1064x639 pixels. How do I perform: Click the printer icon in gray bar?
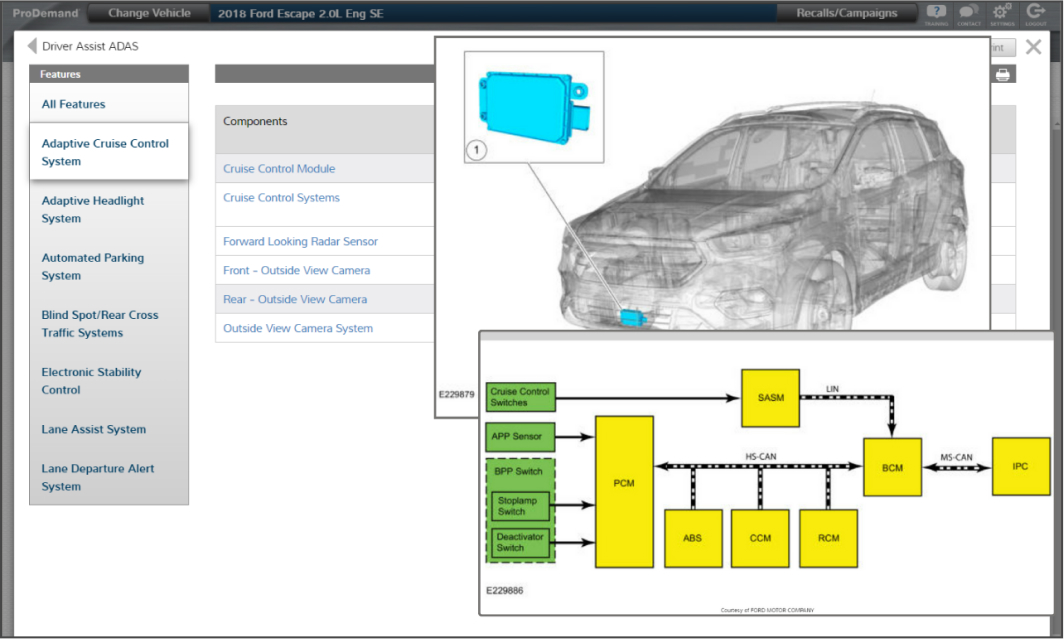1002,74
